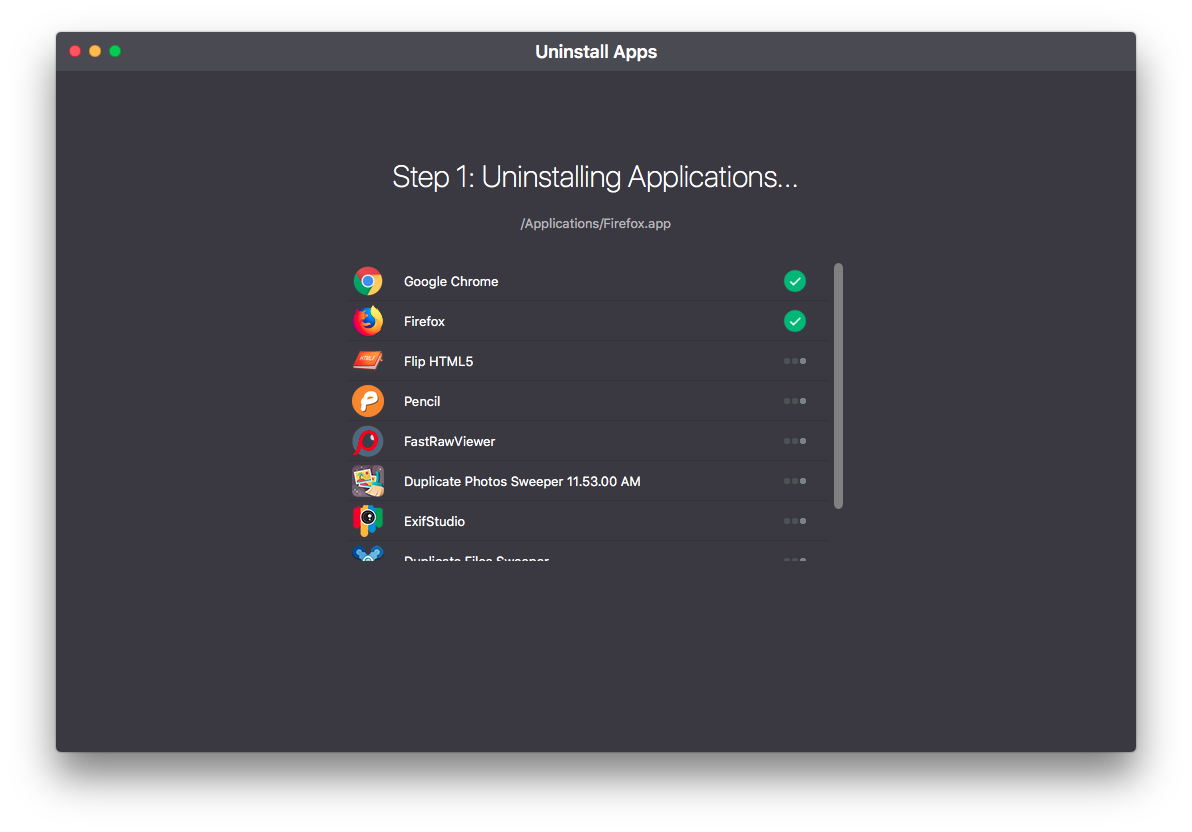Click the pending dots beside Pencil
The height and width of the screenshot is (832, 1192).
point(794,401)
